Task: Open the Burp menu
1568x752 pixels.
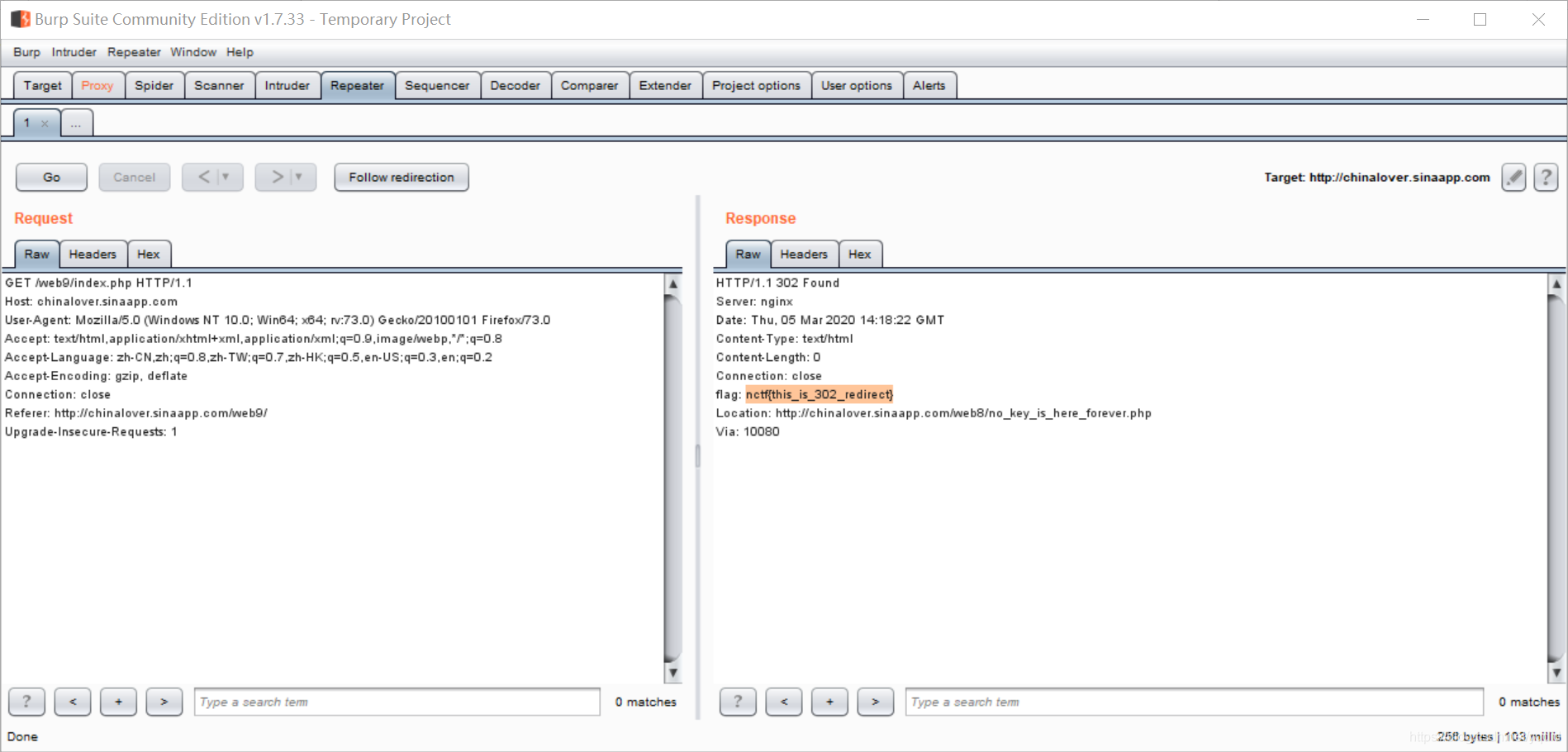Action: click(26, 52)
